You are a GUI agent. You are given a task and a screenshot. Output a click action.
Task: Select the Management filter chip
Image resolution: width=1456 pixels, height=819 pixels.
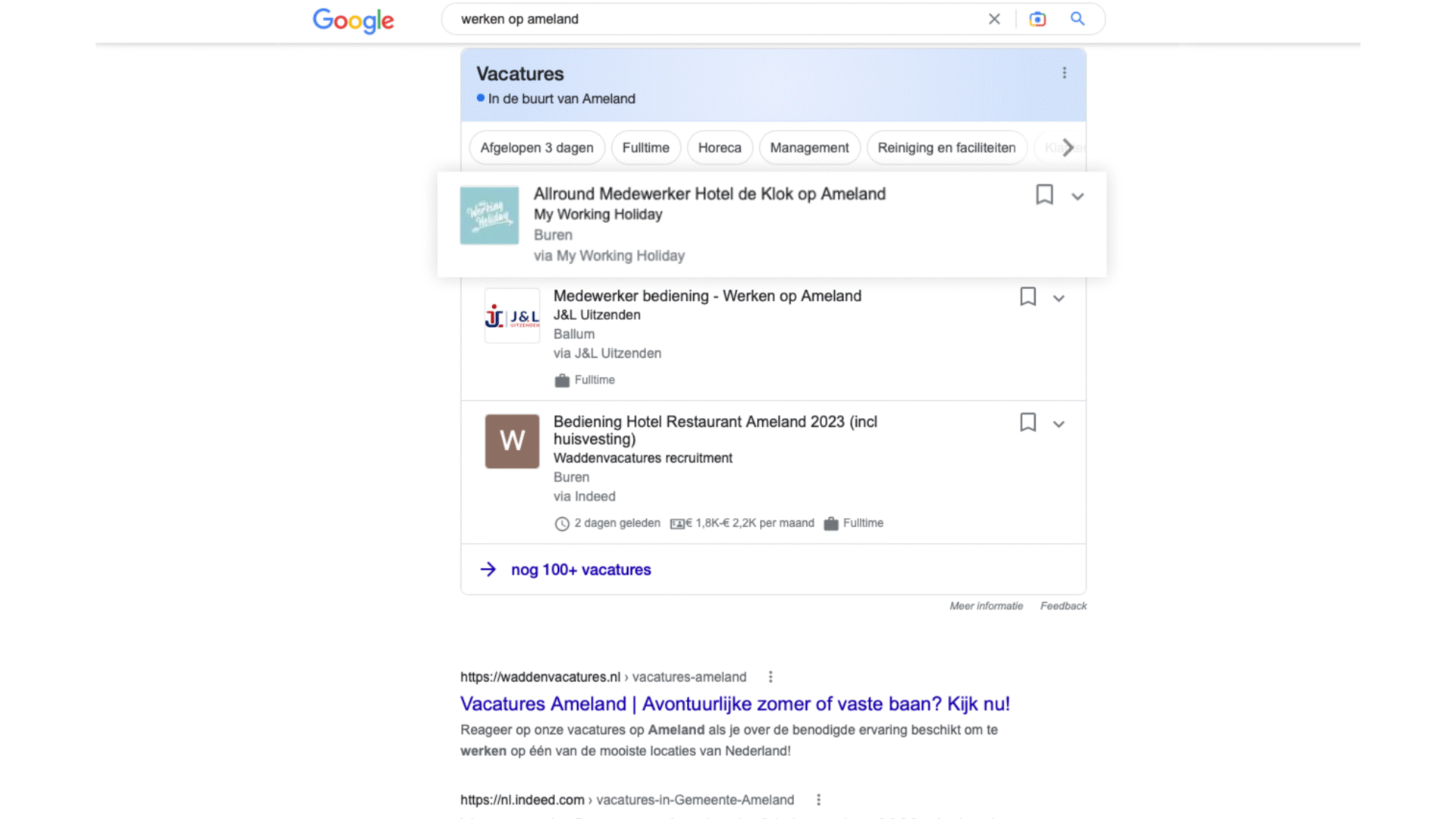click(x=809, y=148)
